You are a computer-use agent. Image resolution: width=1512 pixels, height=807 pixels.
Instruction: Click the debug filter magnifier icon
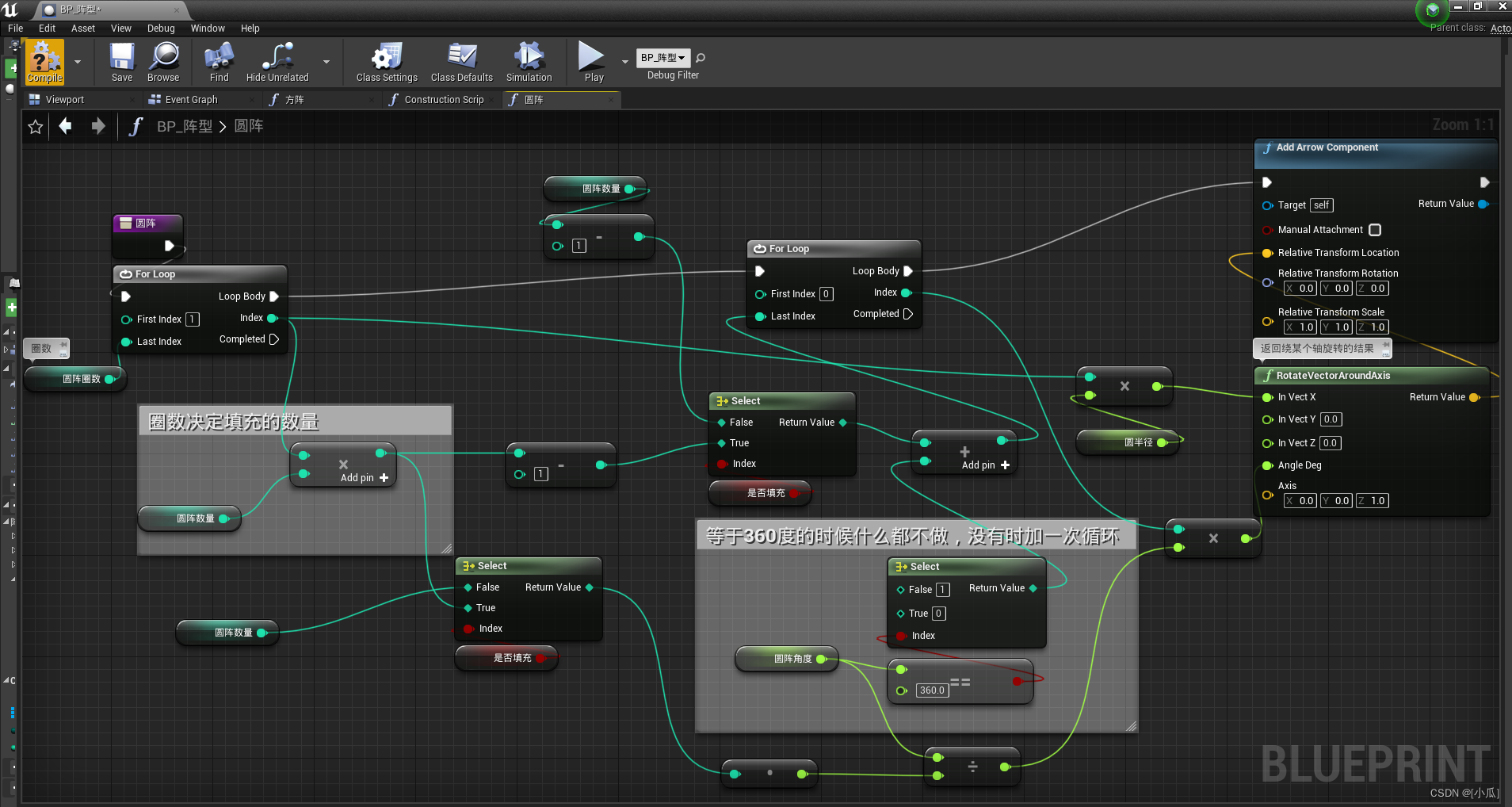coord(701,58)
